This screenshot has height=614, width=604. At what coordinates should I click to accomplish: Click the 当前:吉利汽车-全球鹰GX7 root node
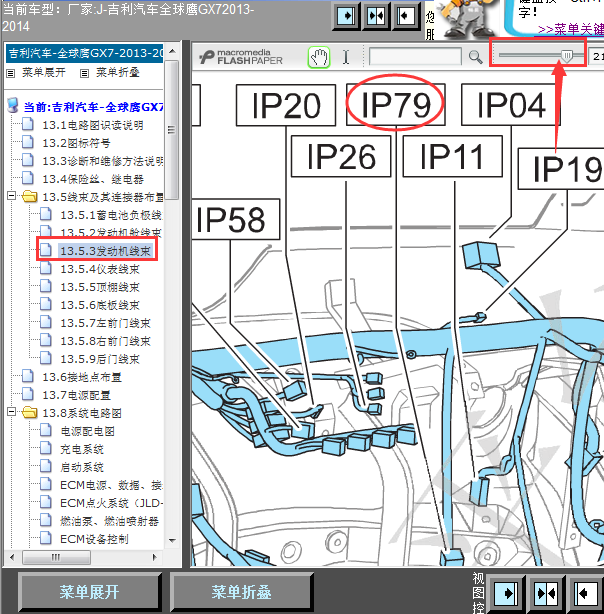[93, 107]
